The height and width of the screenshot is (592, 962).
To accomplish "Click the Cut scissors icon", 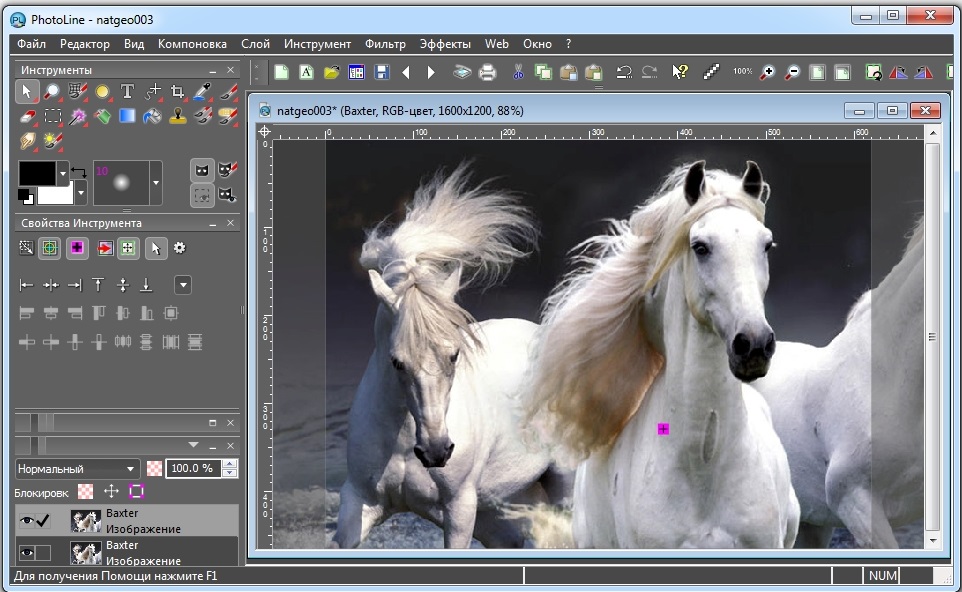I will [518, 72].
